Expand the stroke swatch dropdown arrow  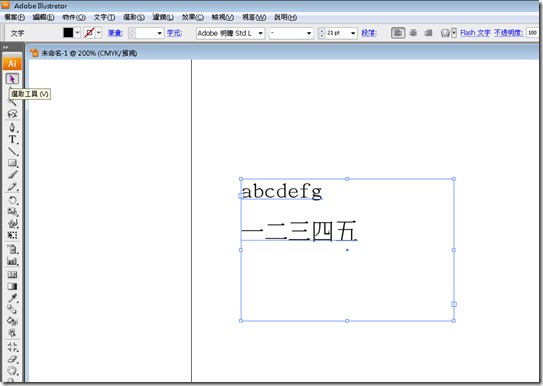tap(99, 33)
